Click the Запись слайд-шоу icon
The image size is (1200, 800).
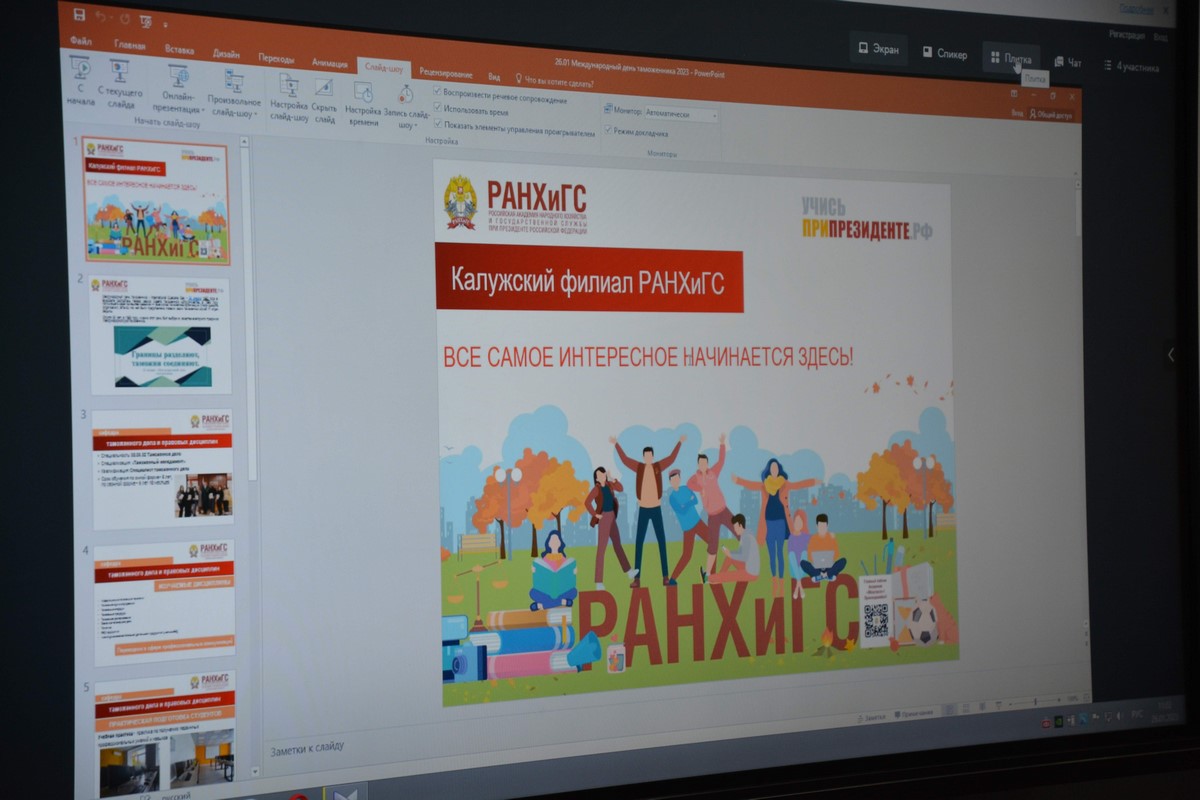click(405, 95)
